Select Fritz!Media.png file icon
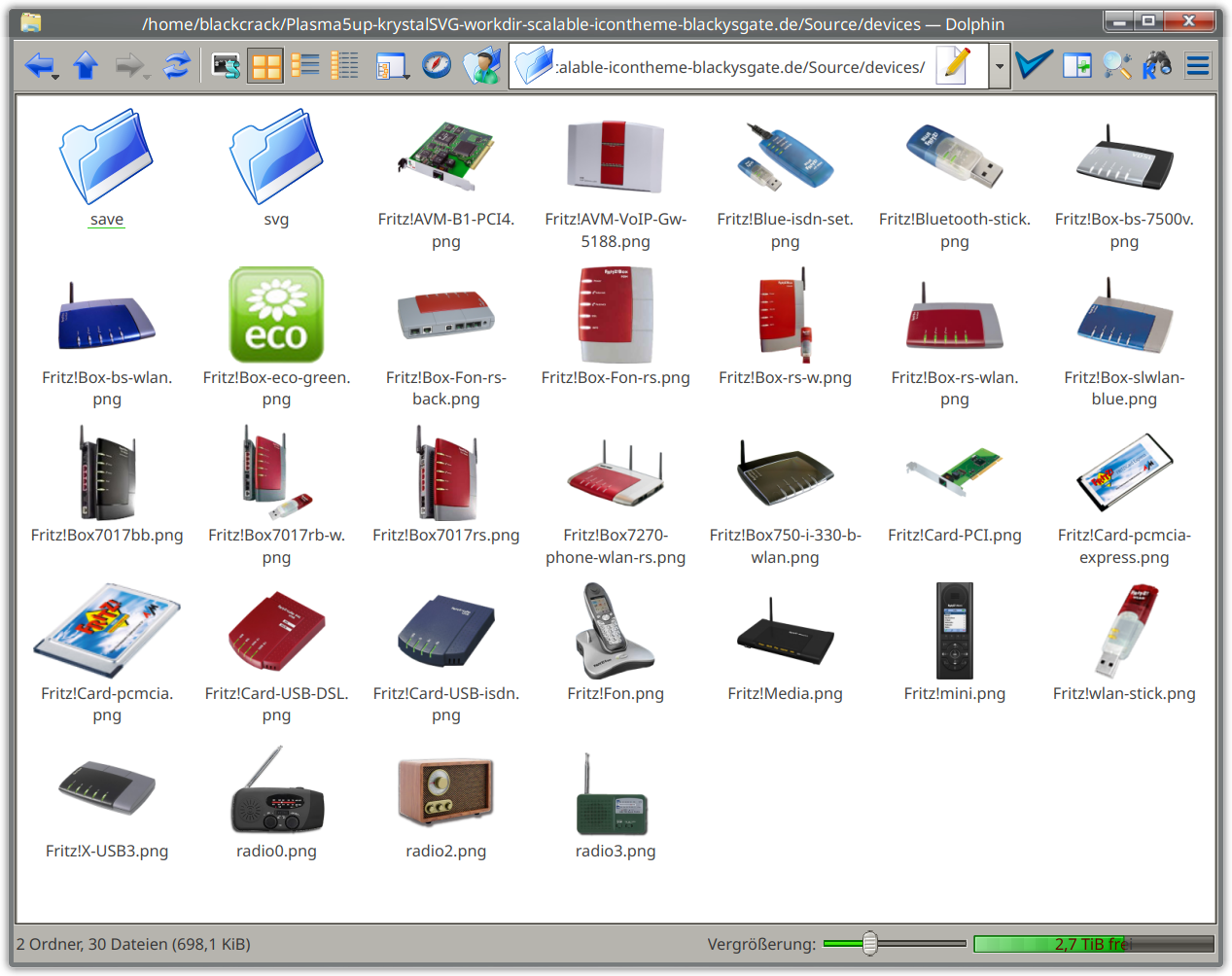The image size is (1232, 976). click(785, 630)
